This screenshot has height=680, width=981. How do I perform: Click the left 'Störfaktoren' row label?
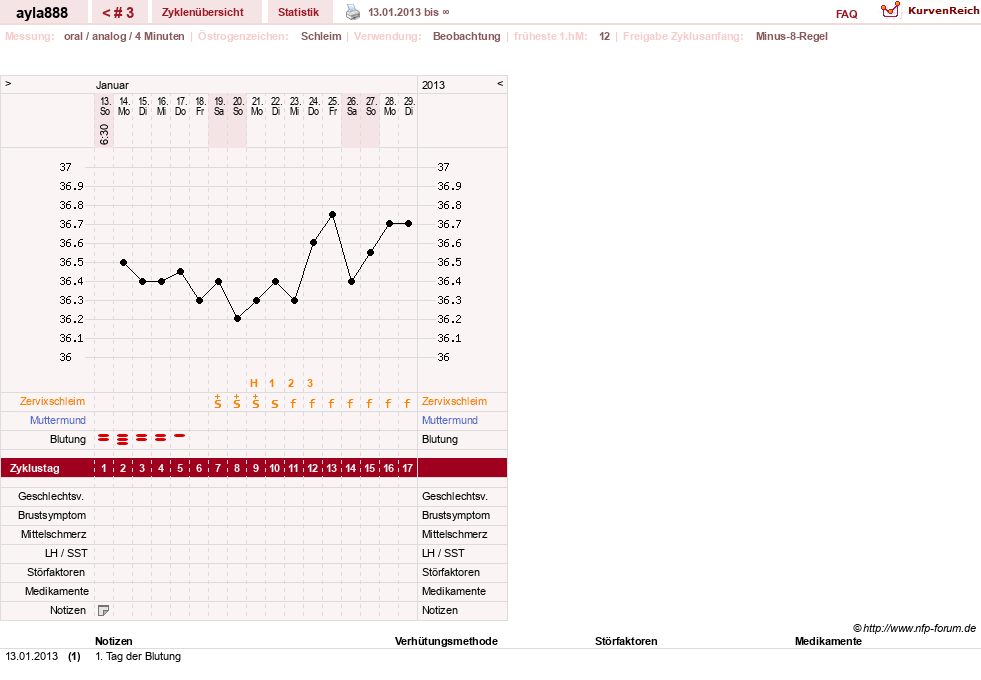tap(56, 572)
